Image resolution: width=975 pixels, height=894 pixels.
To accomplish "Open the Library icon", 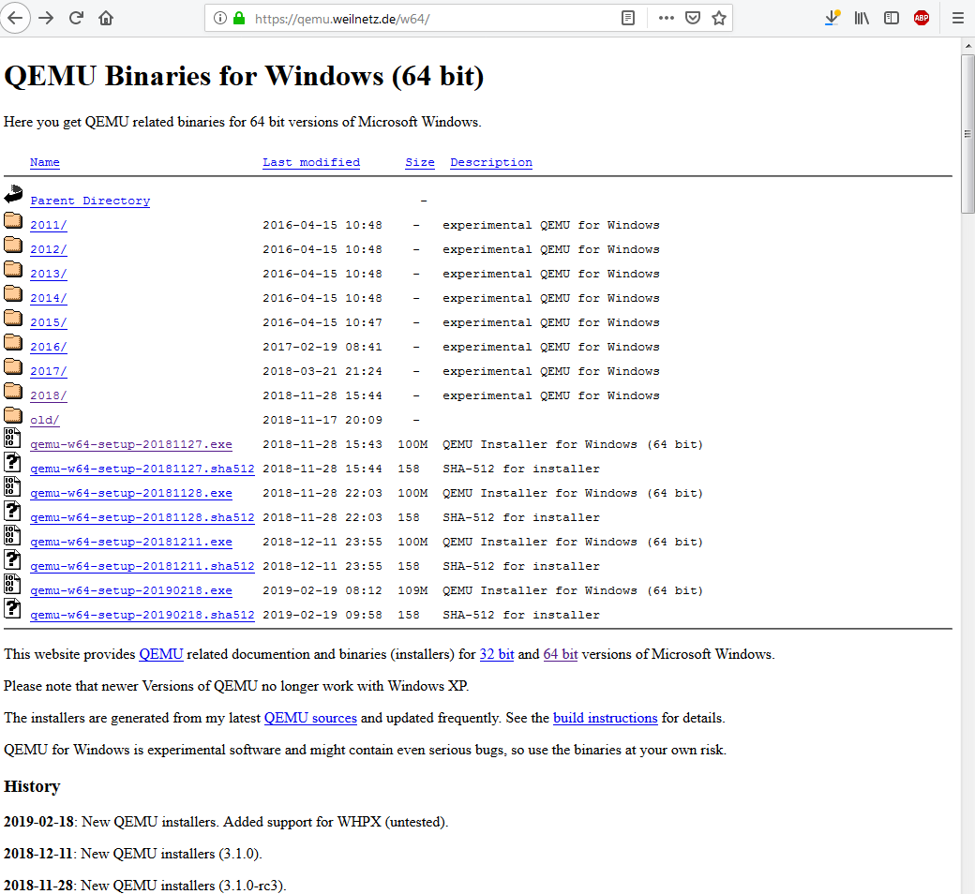I will click(861, 18).
